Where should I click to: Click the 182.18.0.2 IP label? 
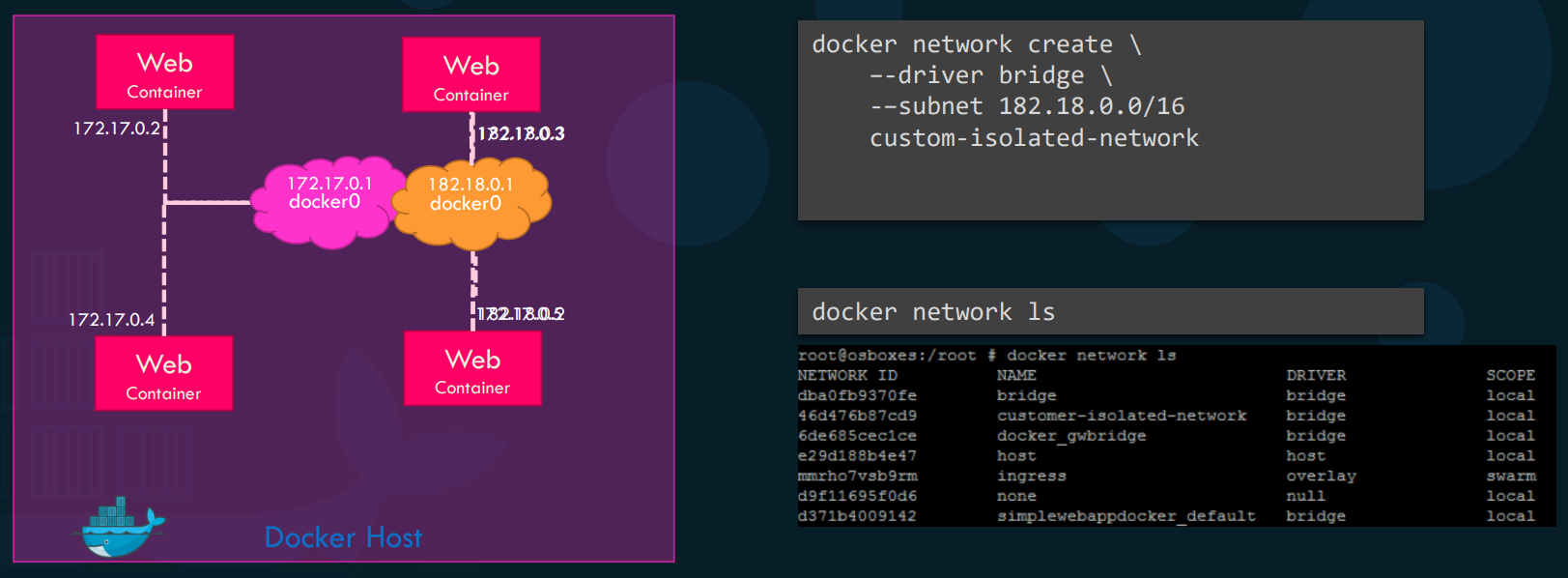521,314
